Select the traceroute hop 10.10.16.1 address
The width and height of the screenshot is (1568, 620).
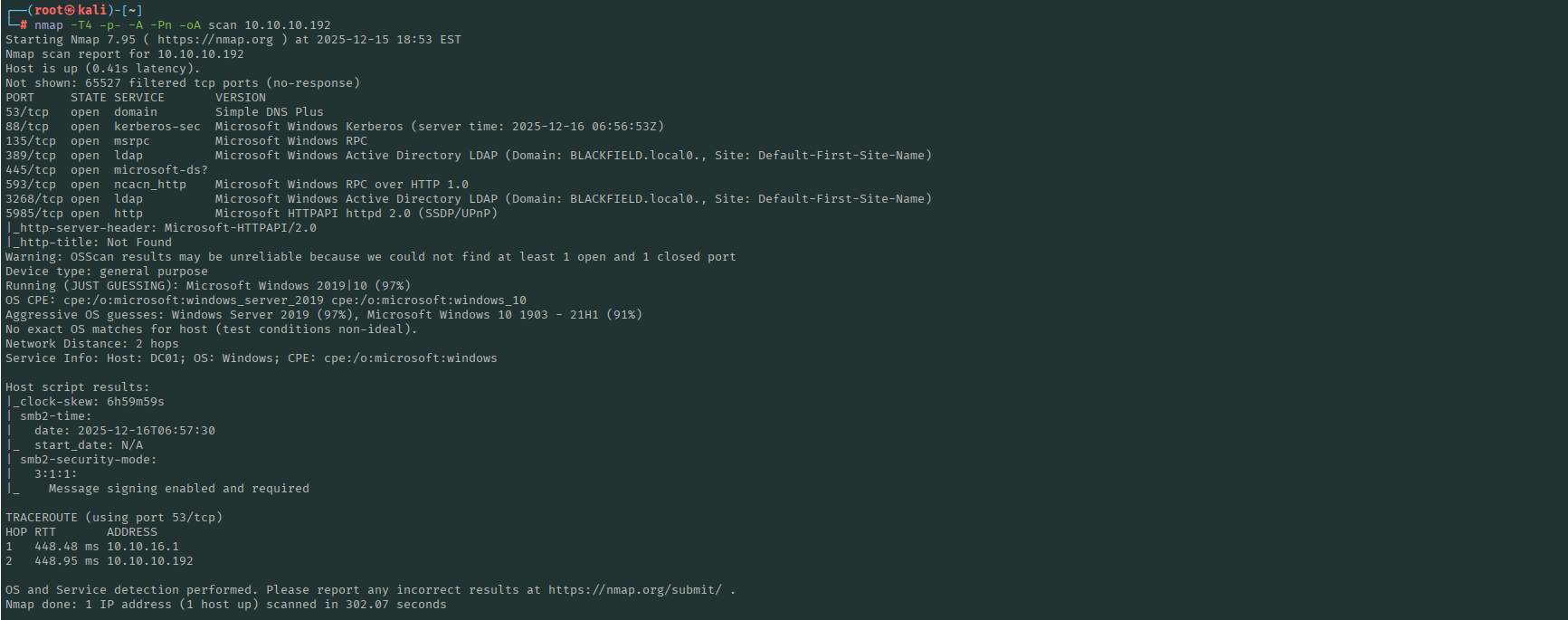(x=142, y=547)
